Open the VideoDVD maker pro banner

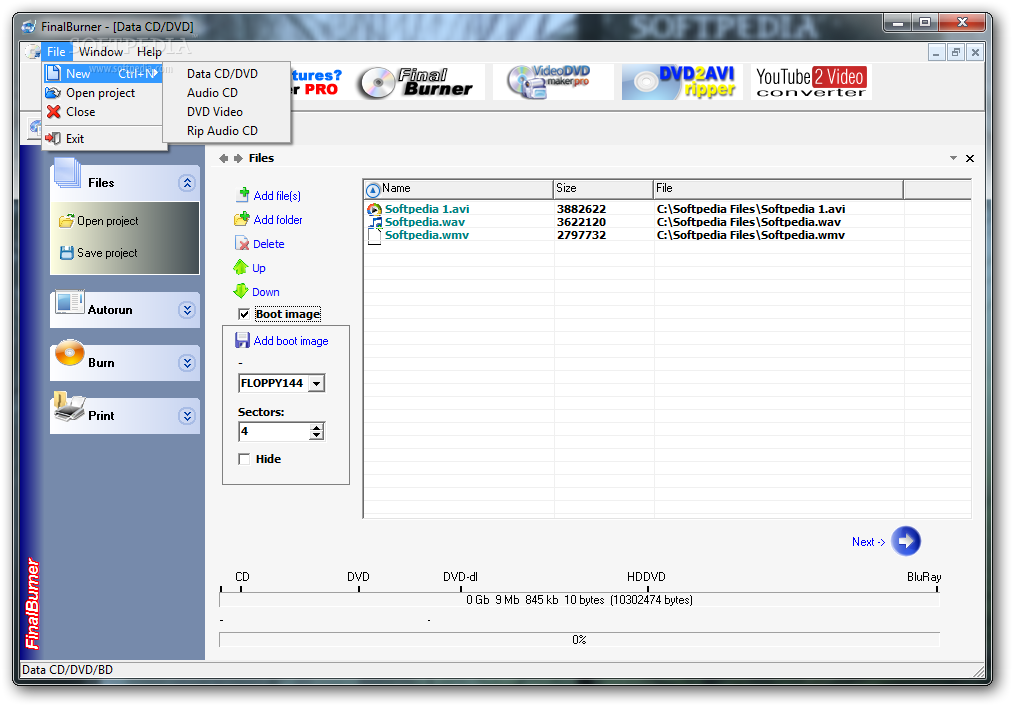coord(552,82)
